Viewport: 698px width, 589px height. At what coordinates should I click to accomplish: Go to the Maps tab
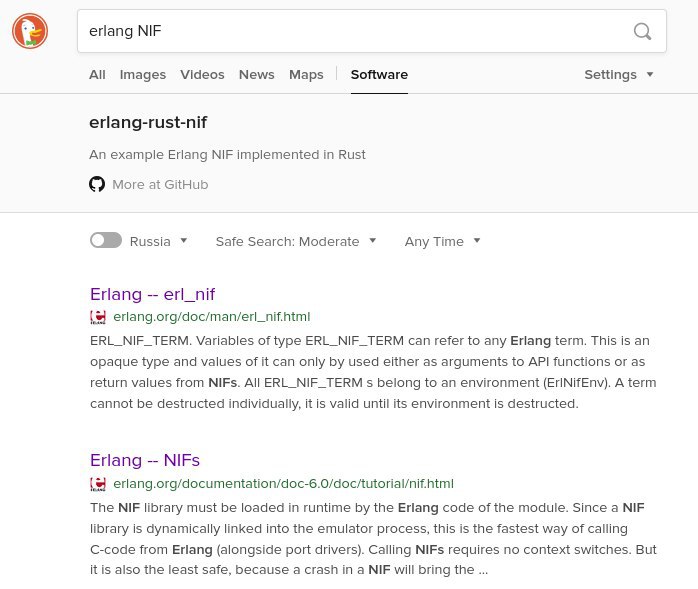(x=306, y=74)
